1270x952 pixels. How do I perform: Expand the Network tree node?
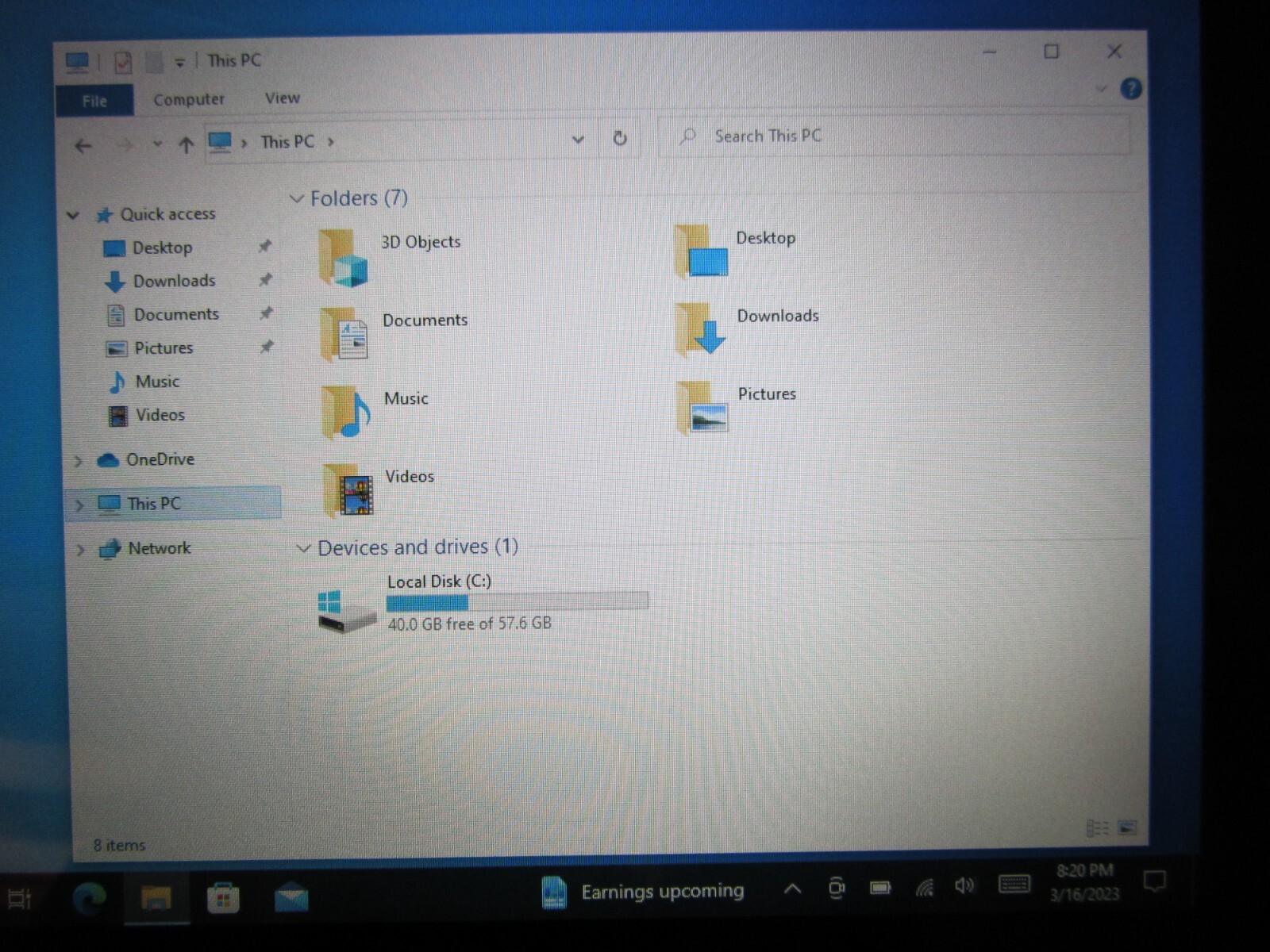tap(80, 549)
